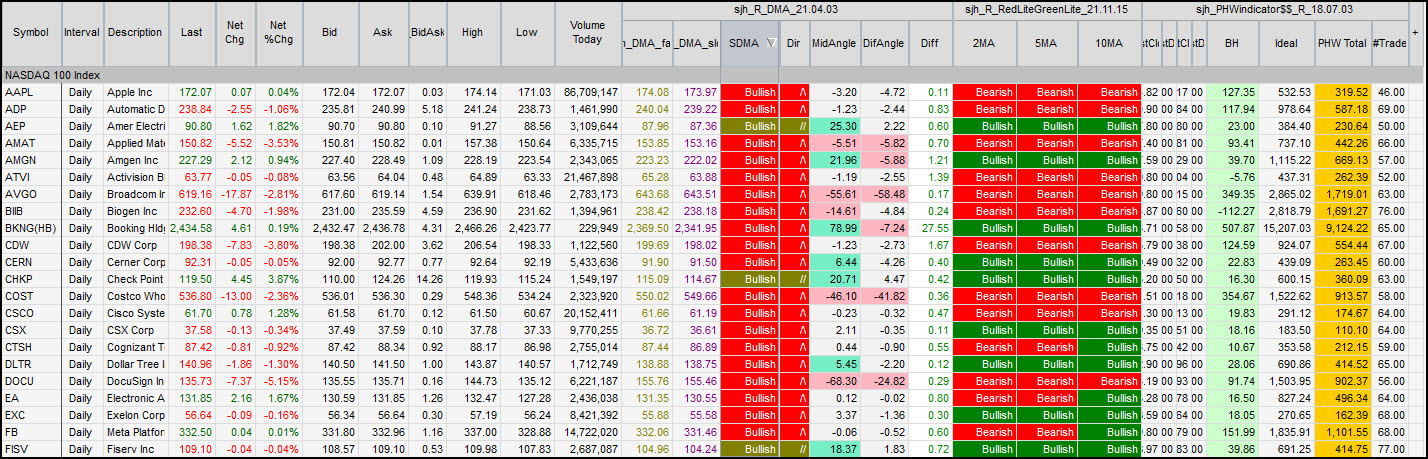Screen dimensions: 1428x459
Task: Open the AMAT symbol row
Action: click(x=22, y=143)
